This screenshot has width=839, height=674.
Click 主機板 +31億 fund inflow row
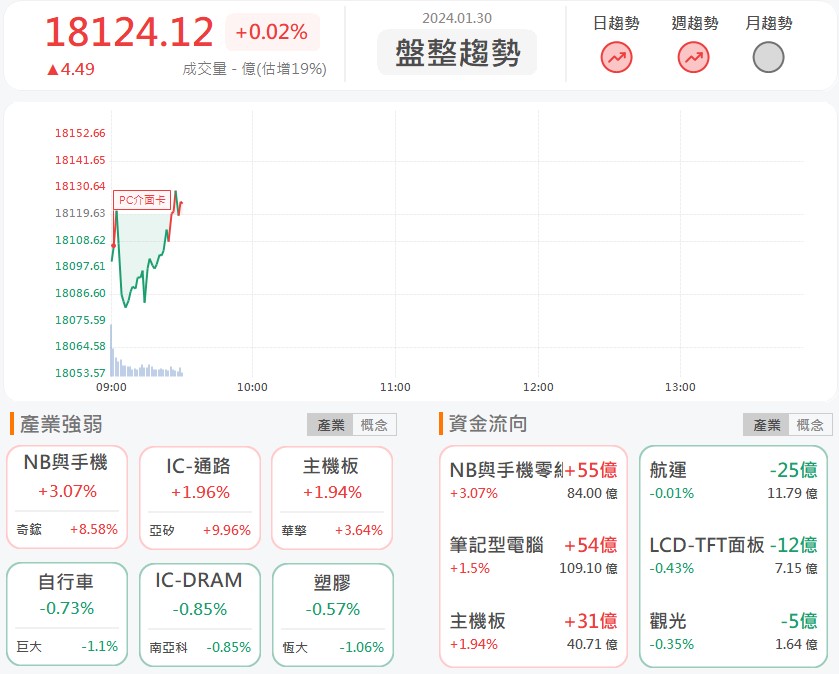(x=533, y=632)
